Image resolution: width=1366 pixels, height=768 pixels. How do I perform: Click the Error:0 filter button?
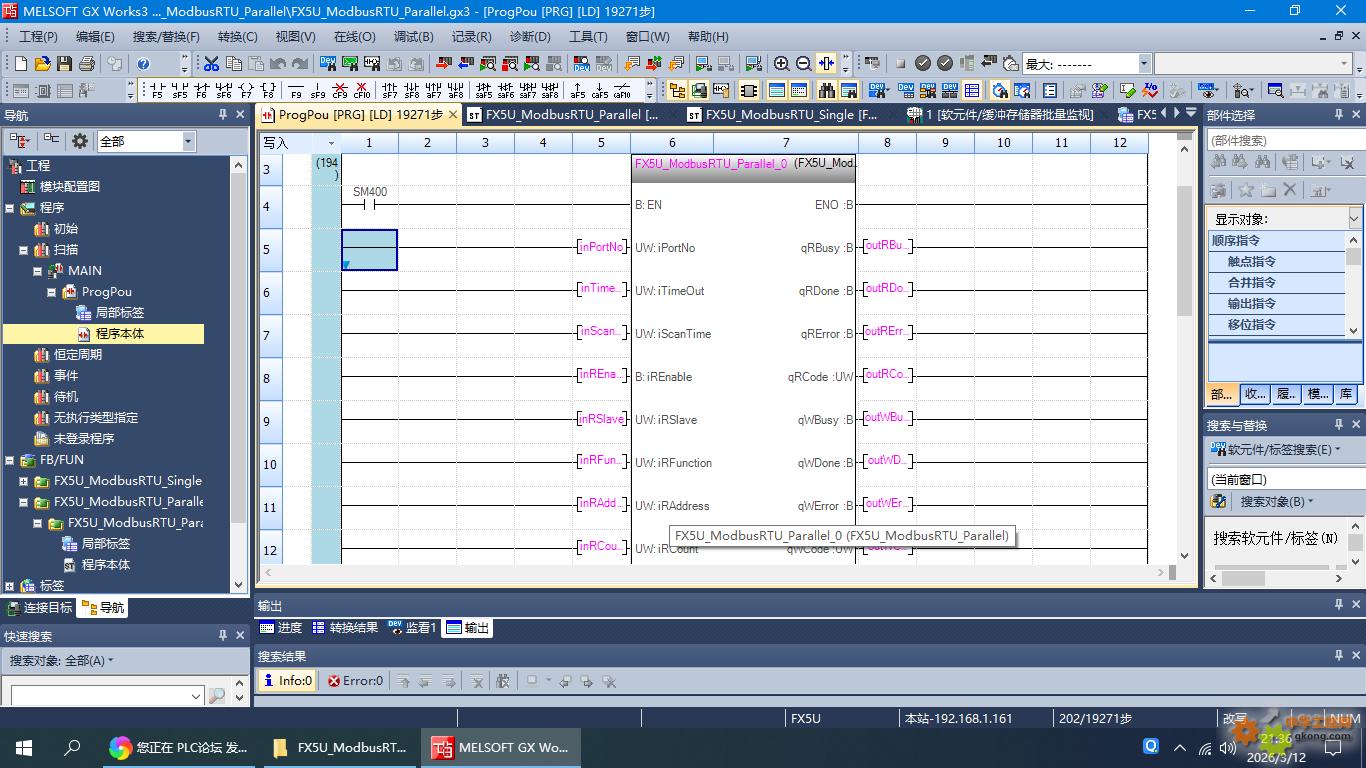(355, 681)
